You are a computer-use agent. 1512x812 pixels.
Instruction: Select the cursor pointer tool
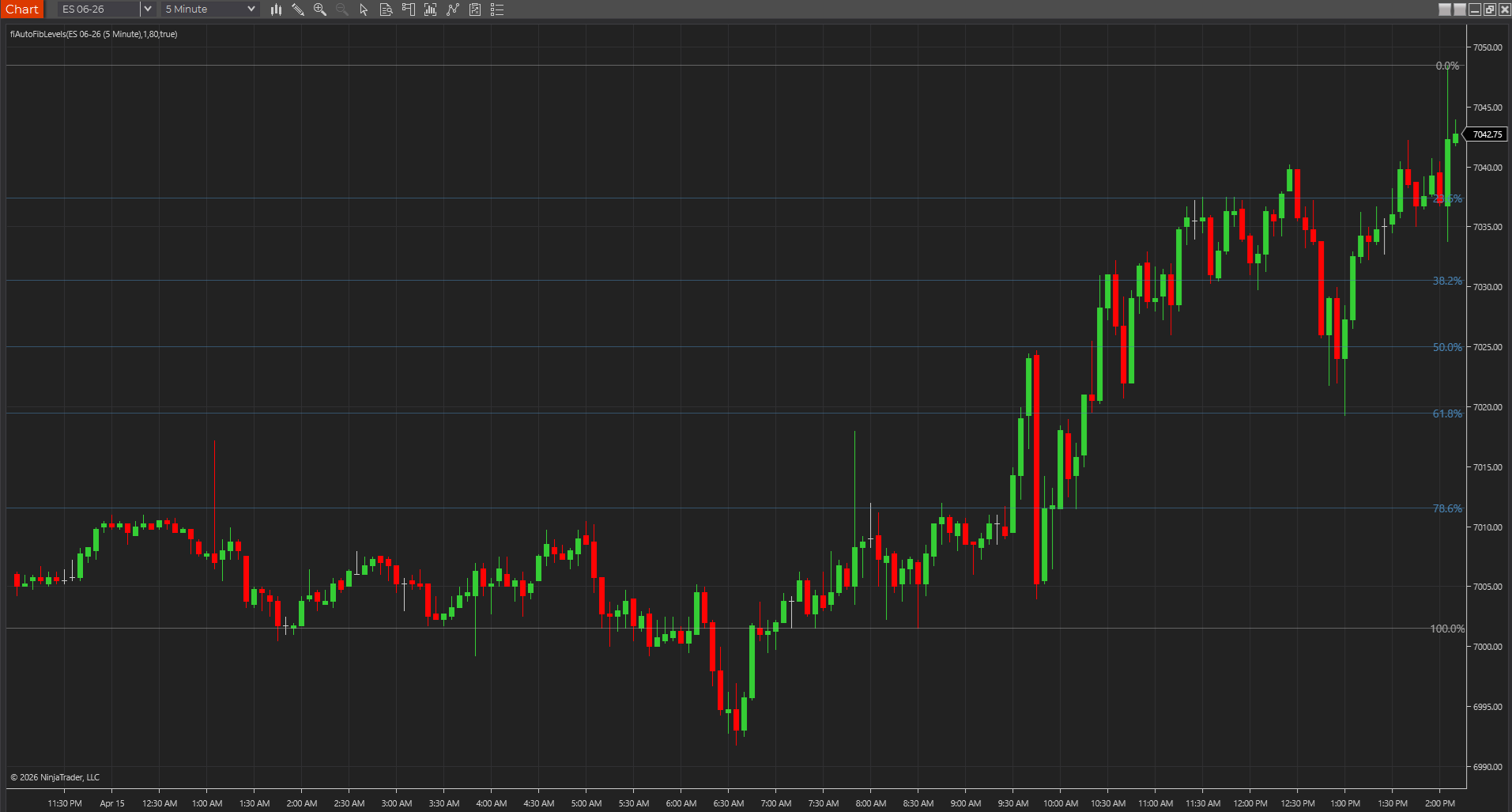[364, 9]
